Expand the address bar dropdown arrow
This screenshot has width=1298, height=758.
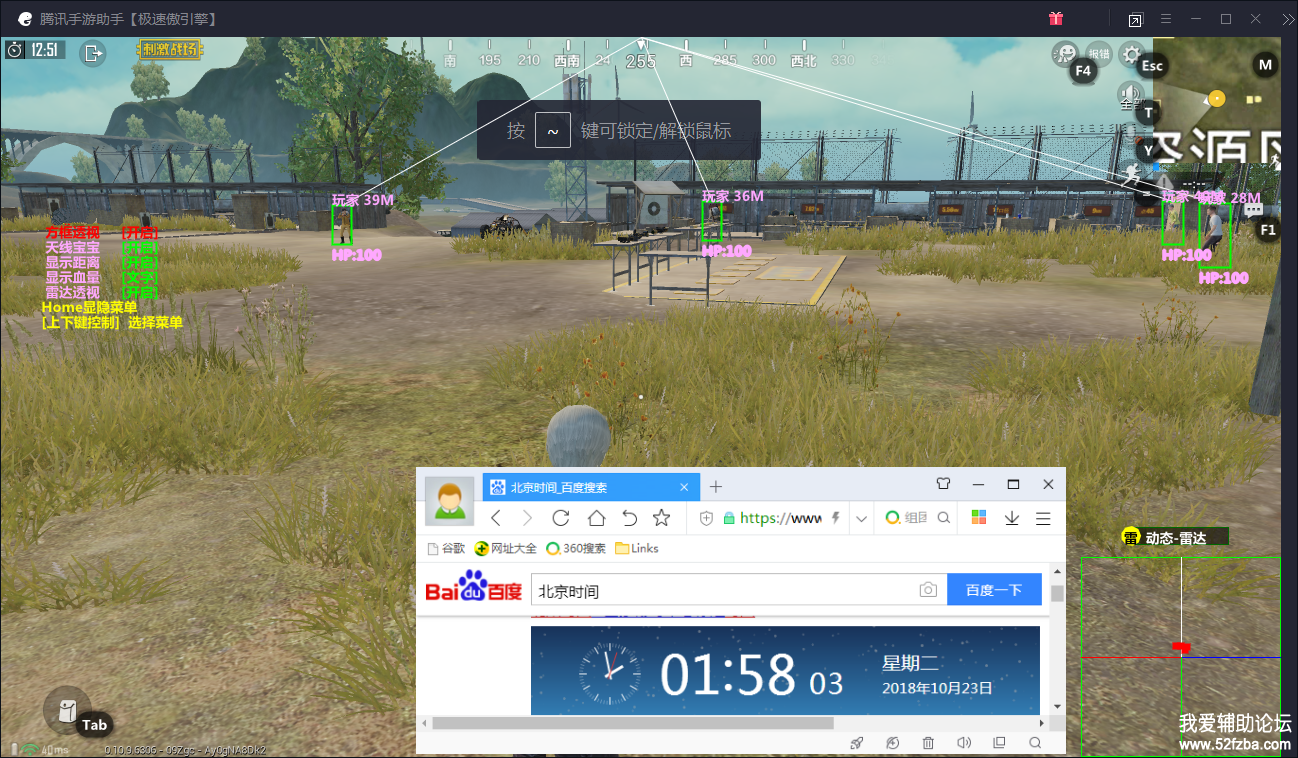click(x=861, y=518)
